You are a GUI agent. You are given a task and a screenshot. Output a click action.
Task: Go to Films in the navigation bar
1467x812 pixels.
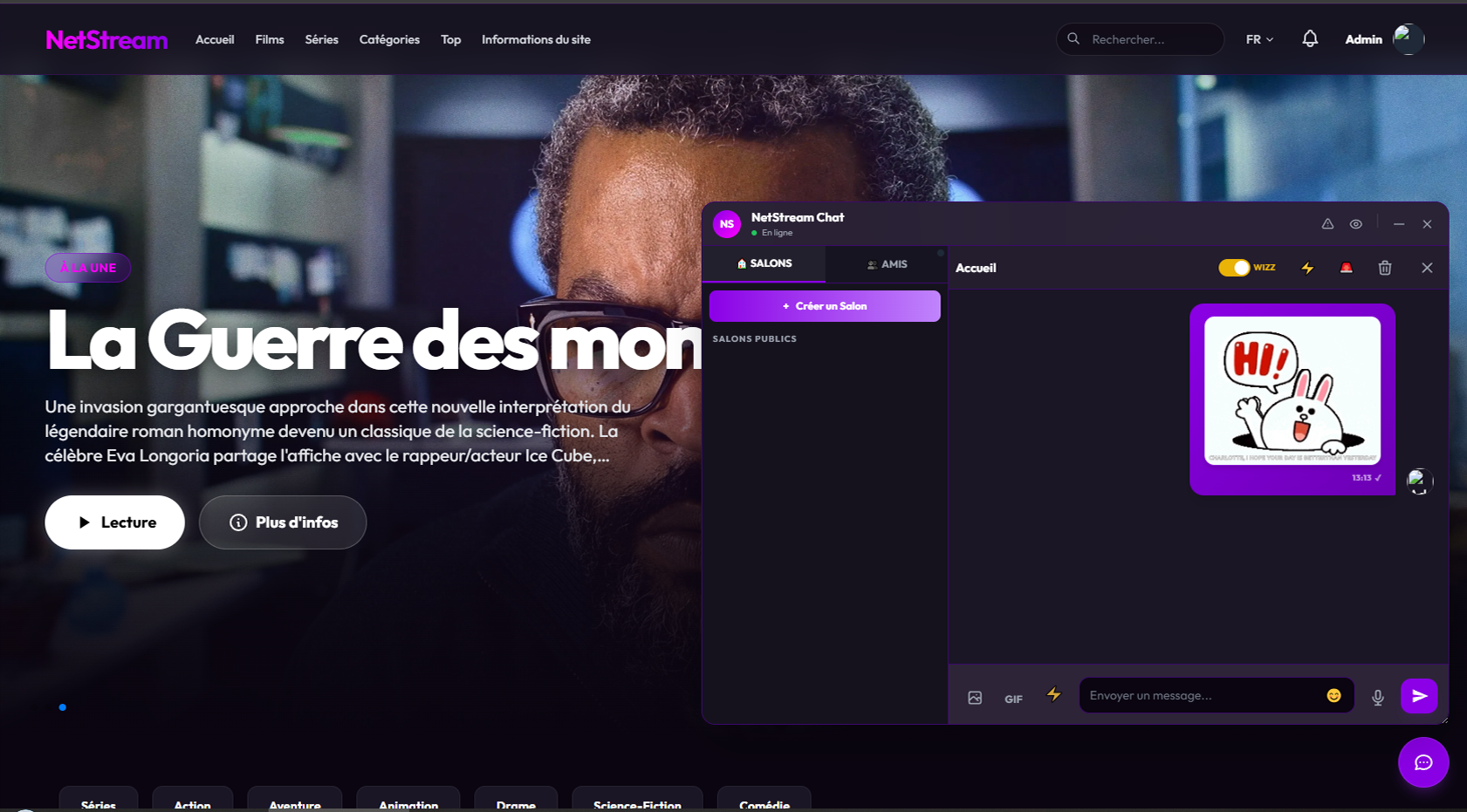(270, 39)
